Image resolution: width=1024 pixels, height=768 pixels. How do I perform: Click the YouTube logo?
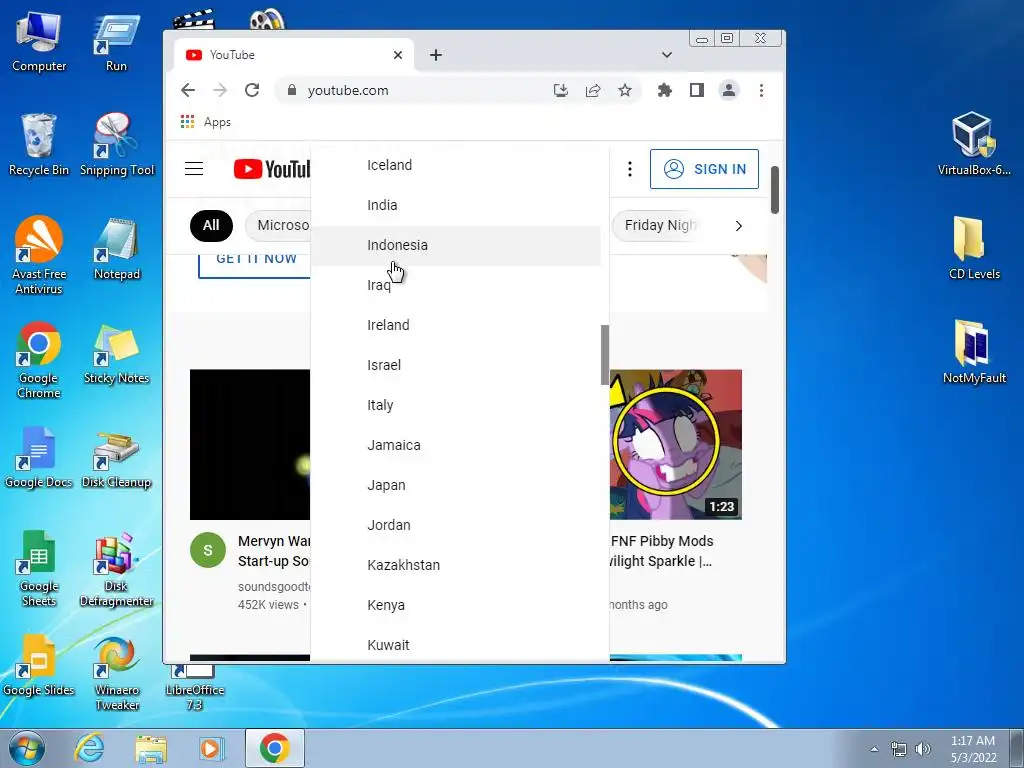[272, 169]
